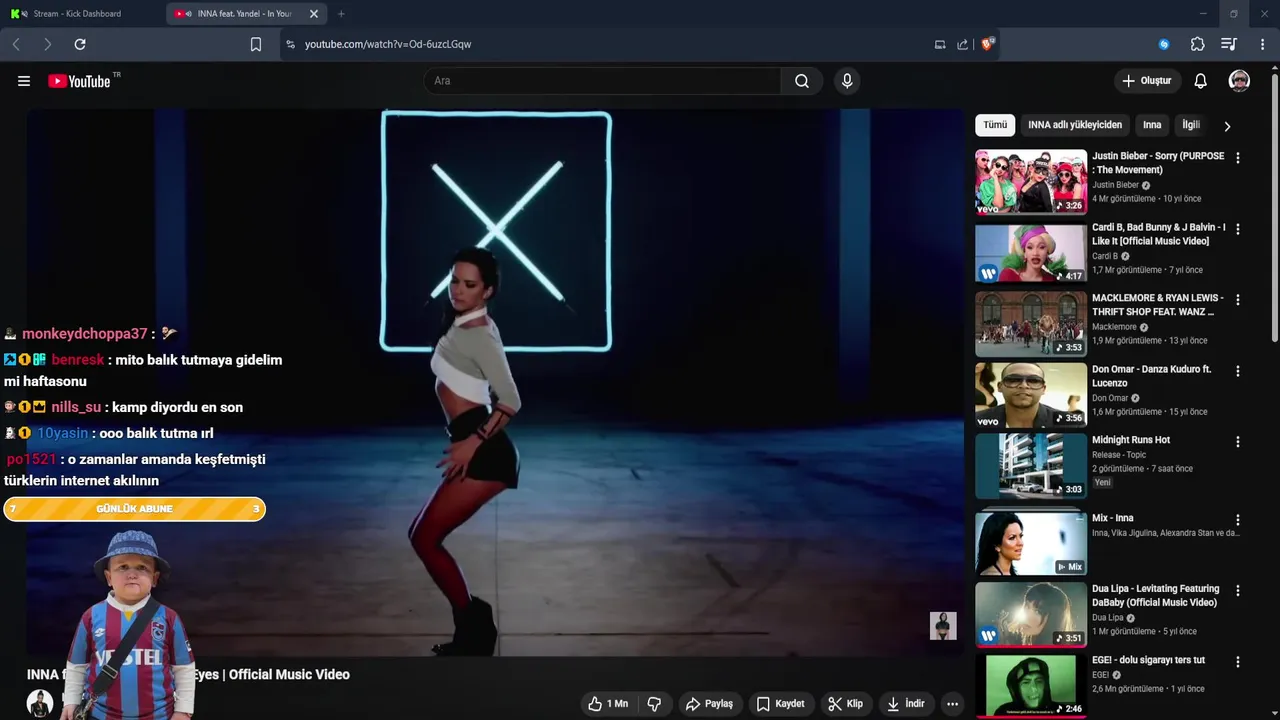Select INNA adlı yükleyiciden chip
1280x720 pixels.
(x=1075, y=125)
